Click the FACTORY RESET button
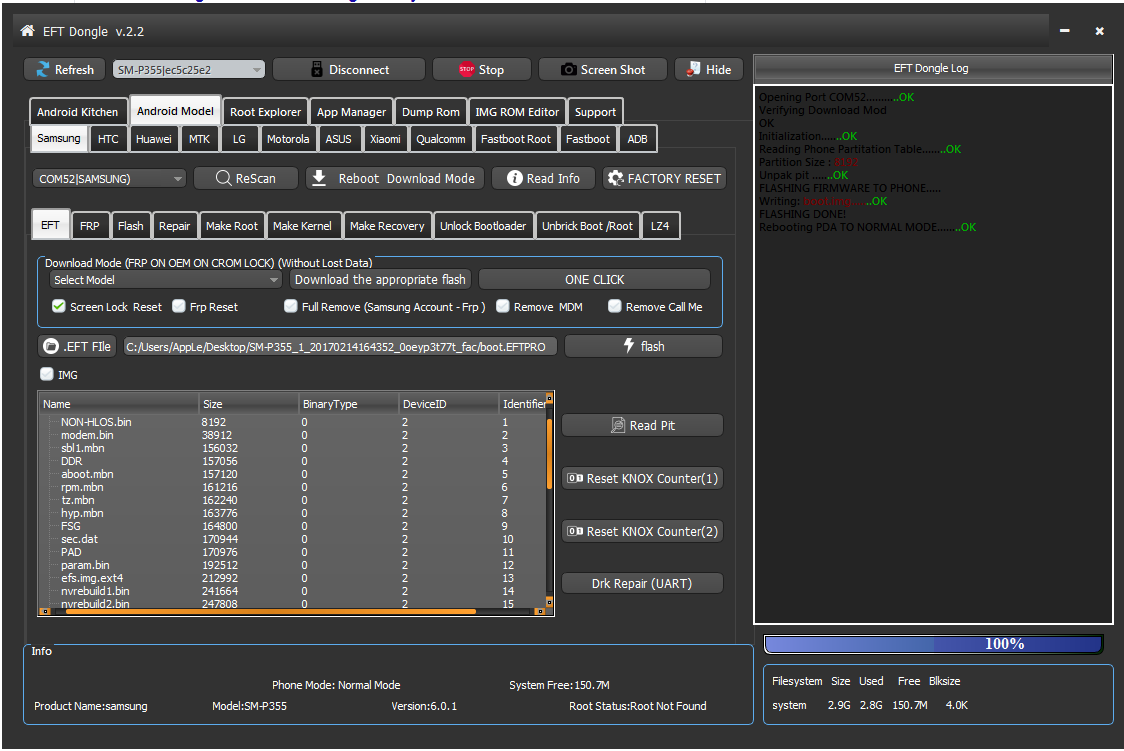This screenshot has height=751, width=1124. tap(664, 178)
